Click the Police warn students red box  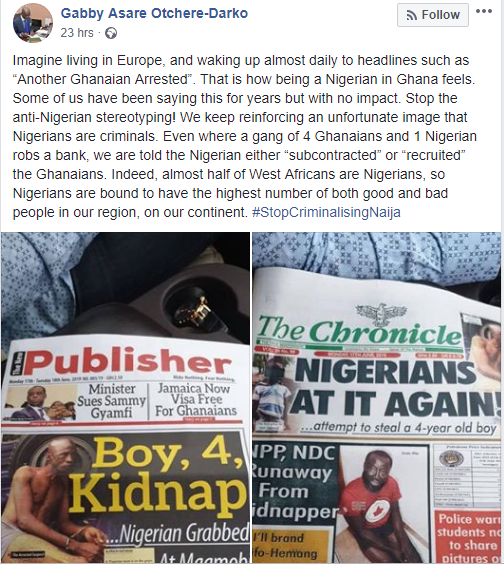tap(468, 536)
